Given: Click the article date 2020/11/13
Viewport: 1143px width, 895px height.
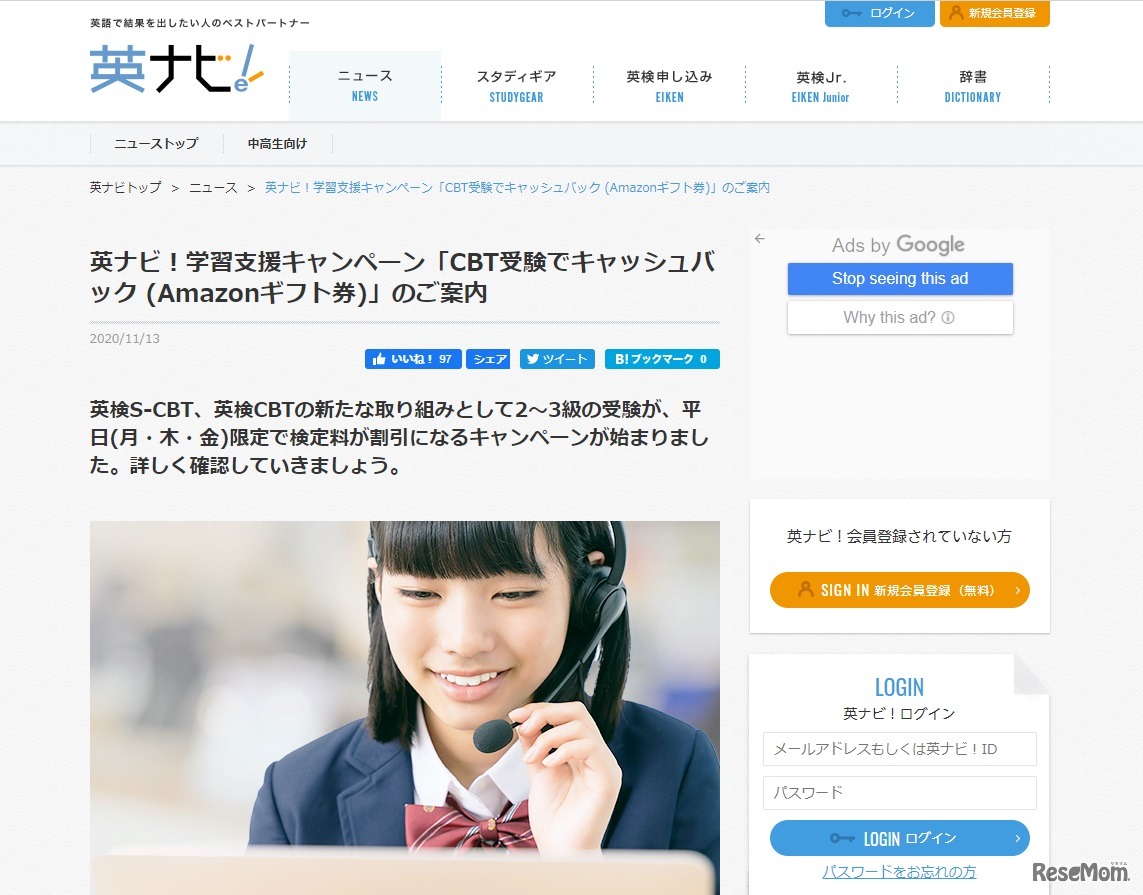Looking at the screenshot, I should click(125, 339).
